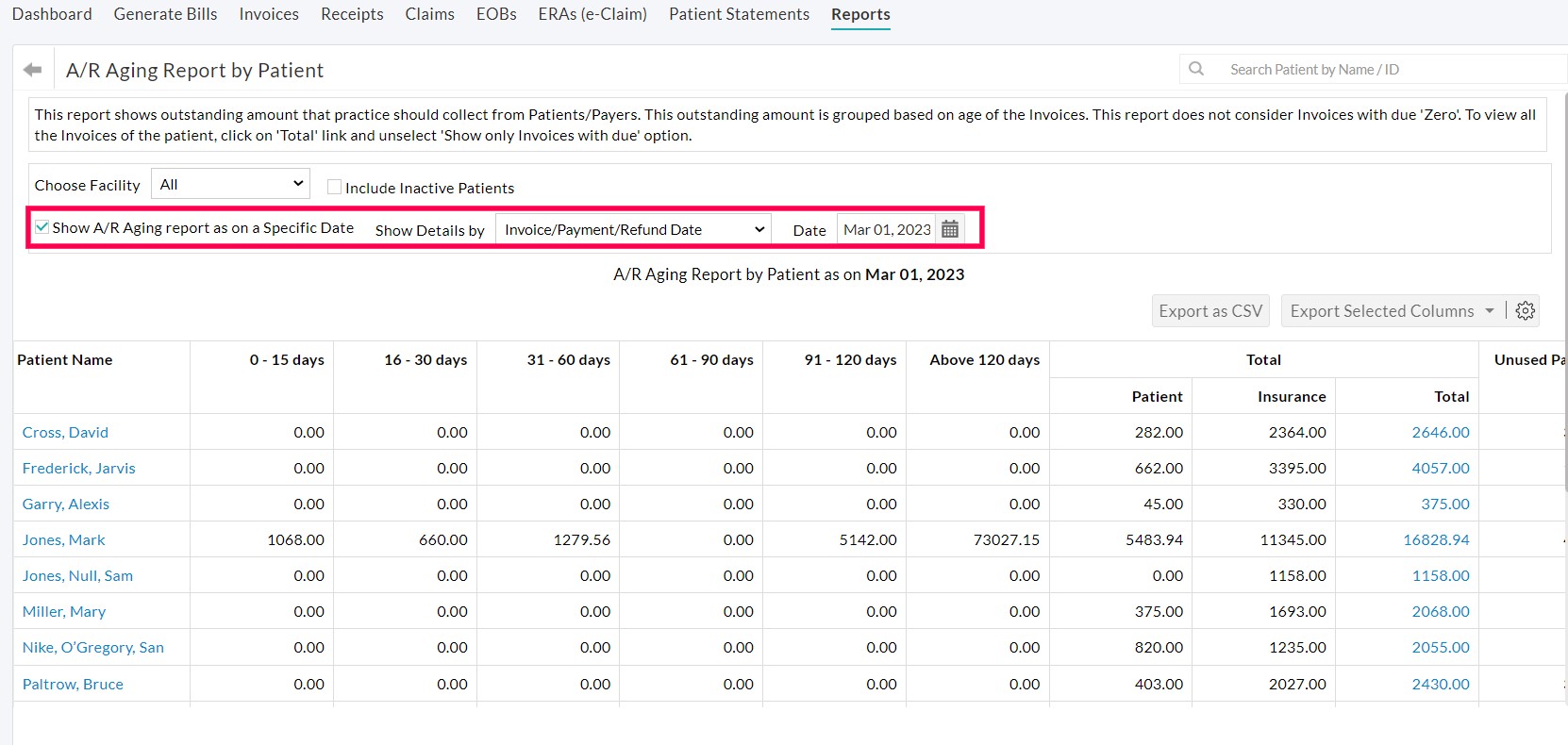Open Jones, Mark total 16828.94 link
1568x745 pixels.
coord(1435,539)
